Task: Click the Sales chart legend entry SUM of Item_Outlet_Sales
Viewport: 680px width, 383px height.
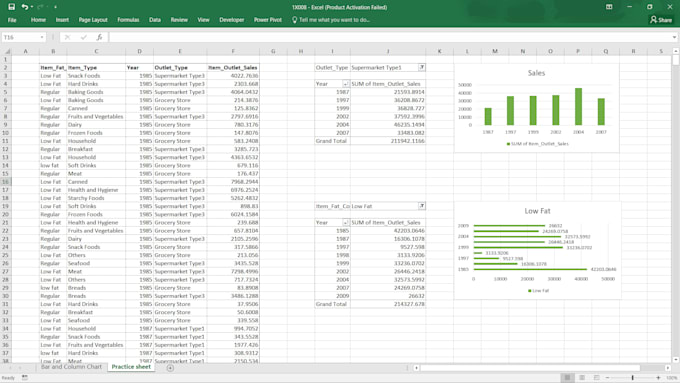Action: (537, 144)
